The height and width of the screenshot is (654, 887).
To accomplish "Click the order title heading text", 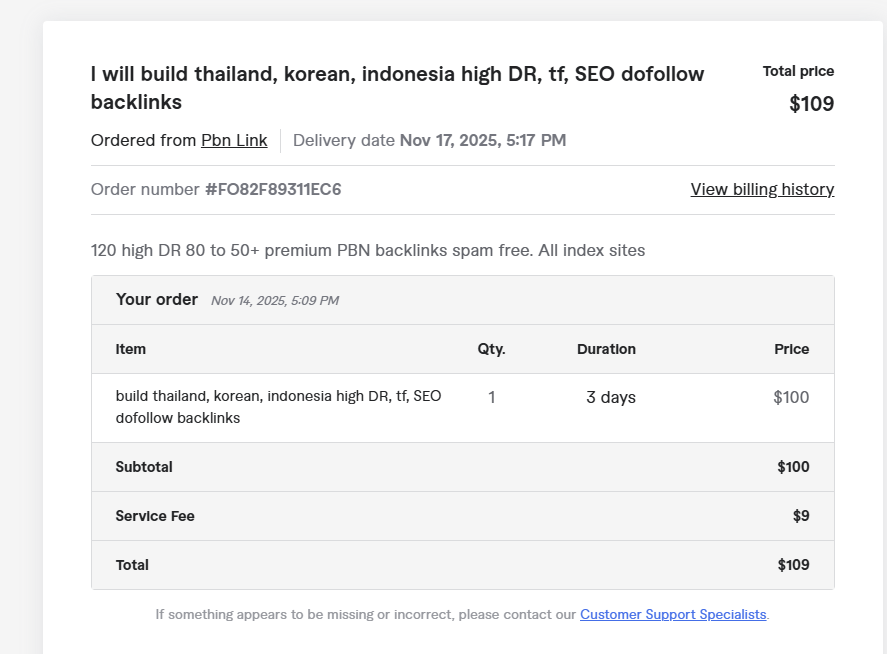I will point(397,88).
